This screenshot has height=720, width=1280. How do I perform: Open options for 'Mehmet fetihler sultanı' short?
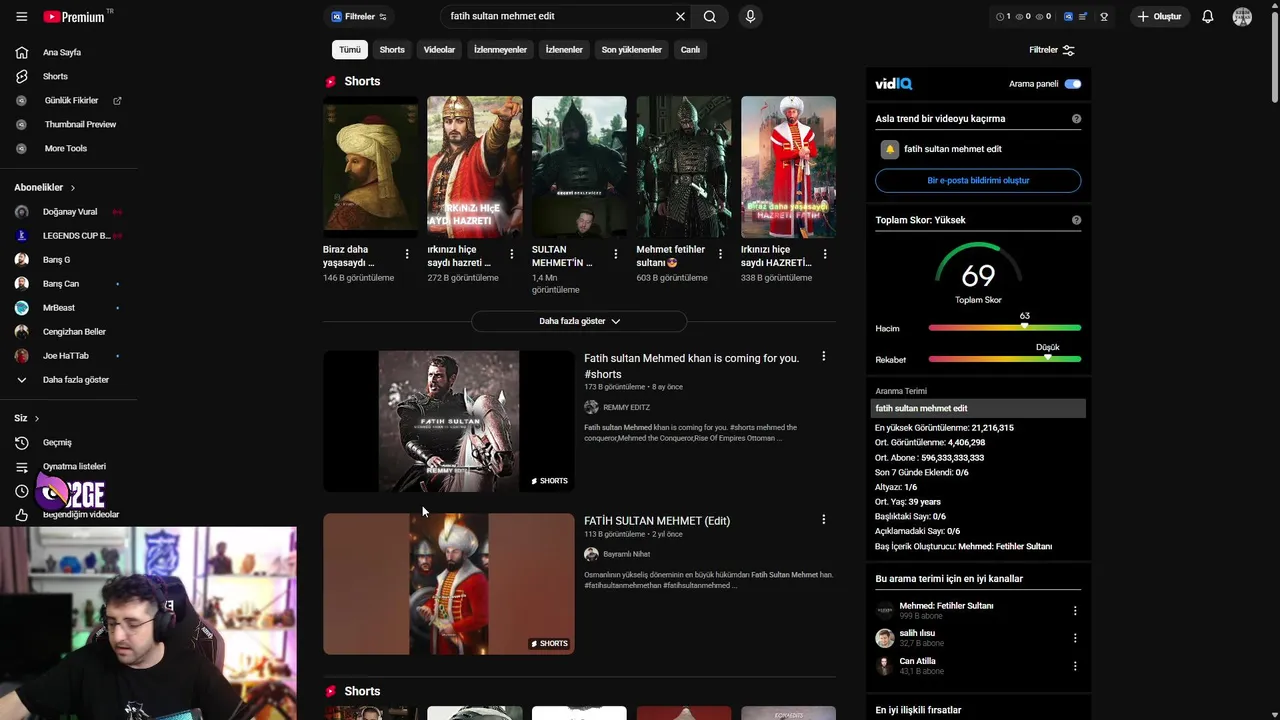(720, 254)
